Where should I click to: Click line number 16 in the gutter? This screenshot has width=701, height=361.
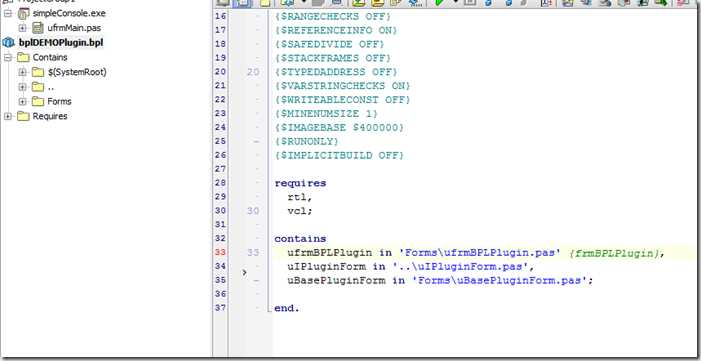220,17
